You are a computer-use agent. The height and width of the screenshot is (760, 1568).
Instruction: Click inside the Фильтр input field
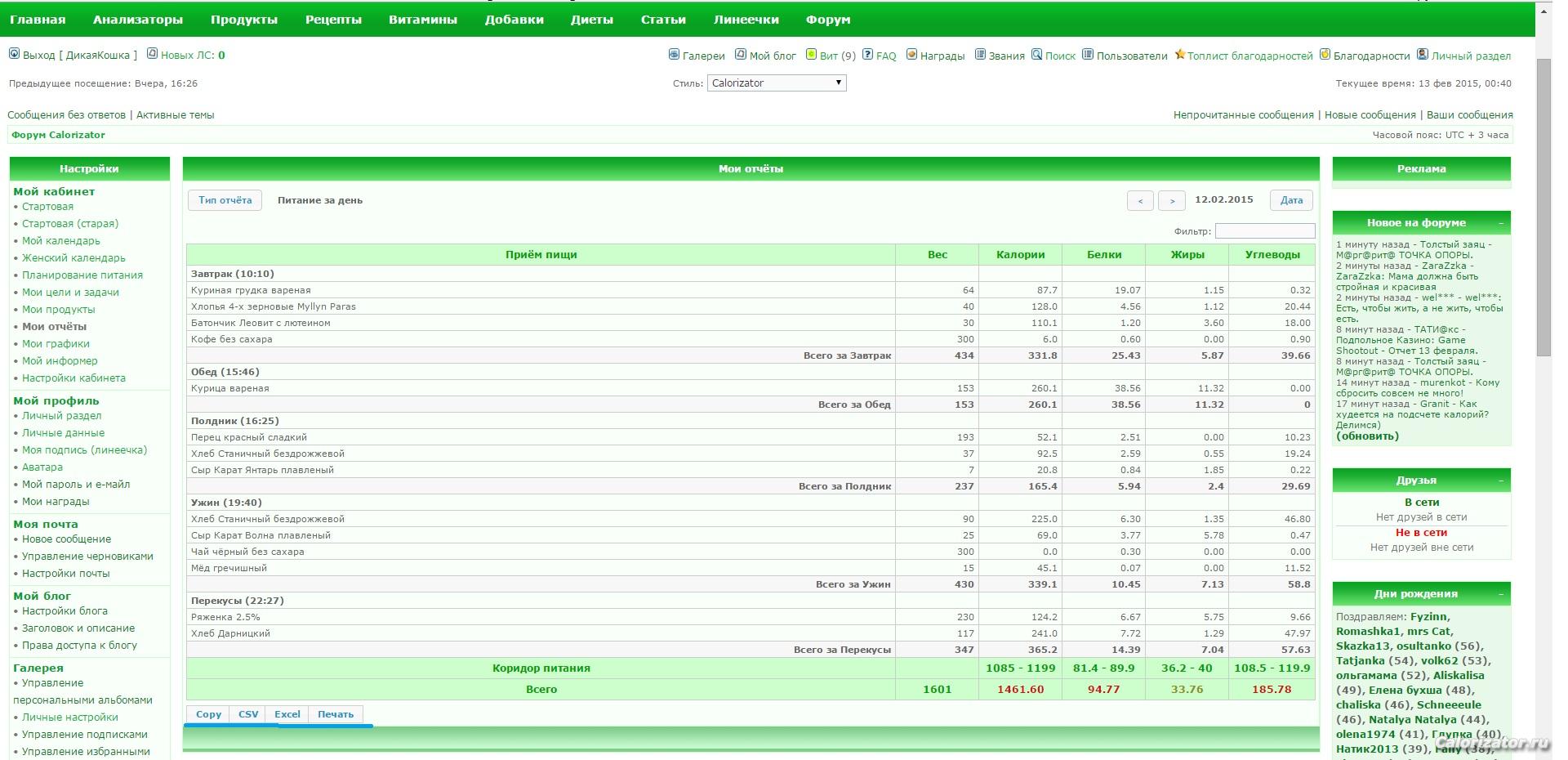(x=1264, y=231)
